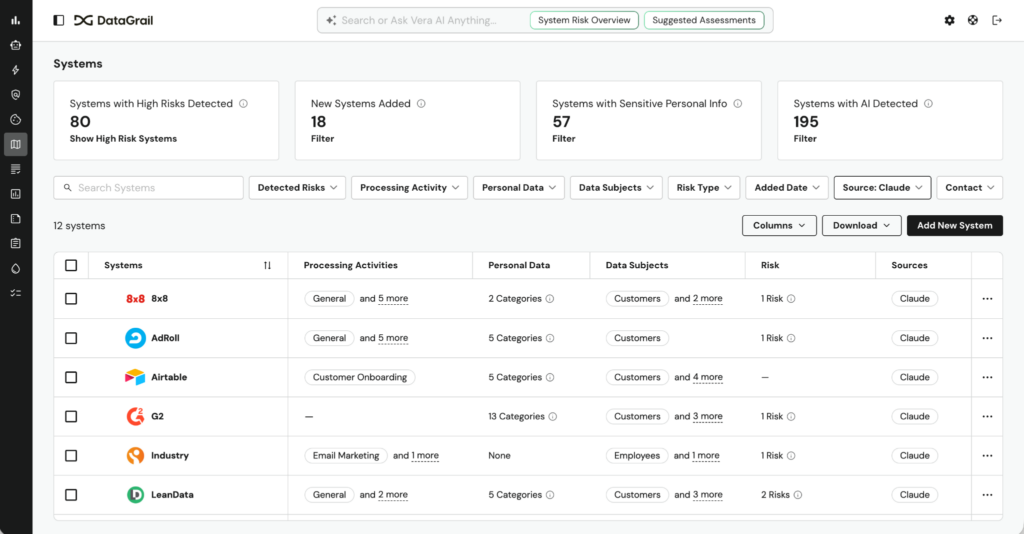Click the System Risk Overview suggestion chip
This screenshot has width=1024, height=534.
[584, 20]
